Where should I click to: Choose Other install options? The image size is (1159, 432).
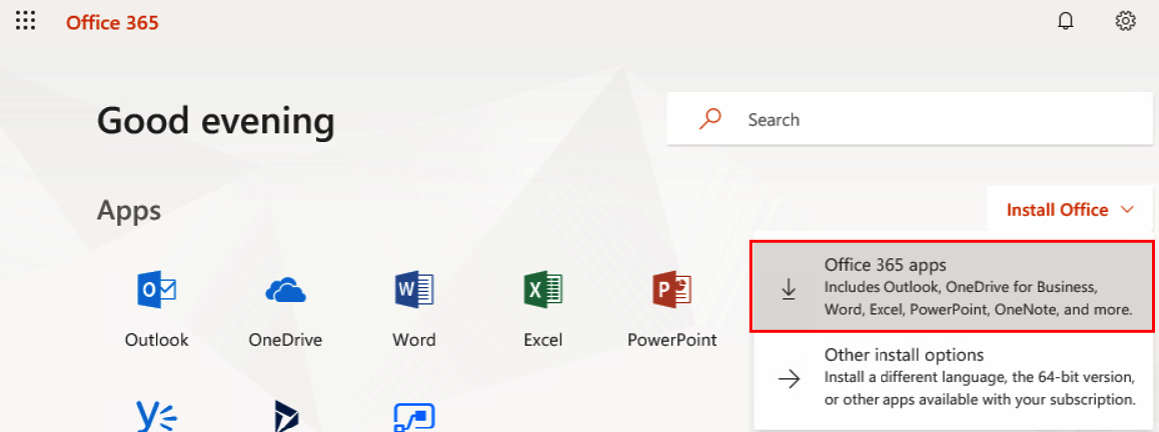(x=954, y=378)
